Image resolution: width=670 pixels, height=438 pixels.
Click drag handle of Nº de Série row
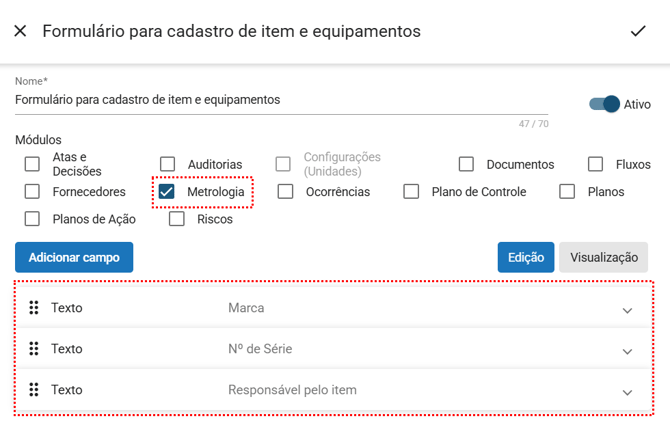(34, 349)
